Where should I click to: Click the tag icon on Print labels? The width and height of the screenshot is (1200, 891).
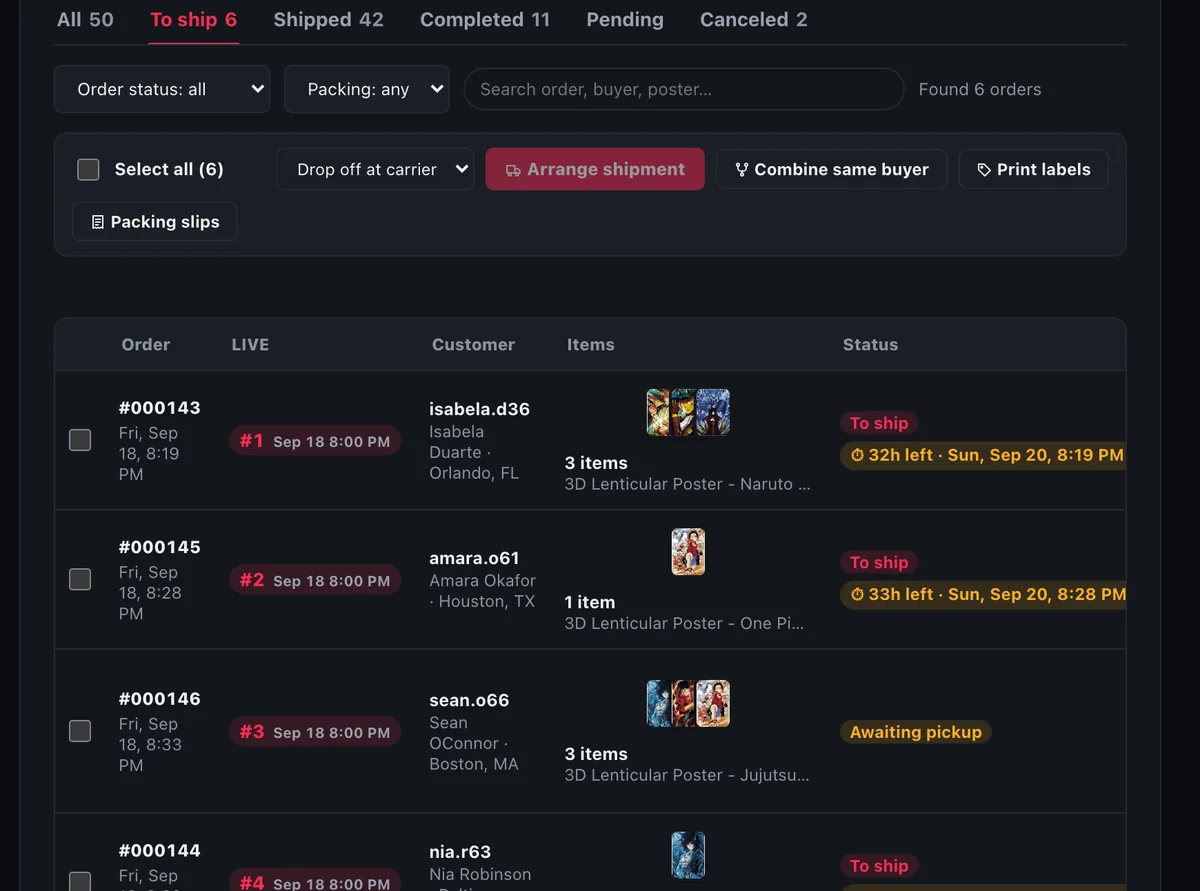coord(984,170)
